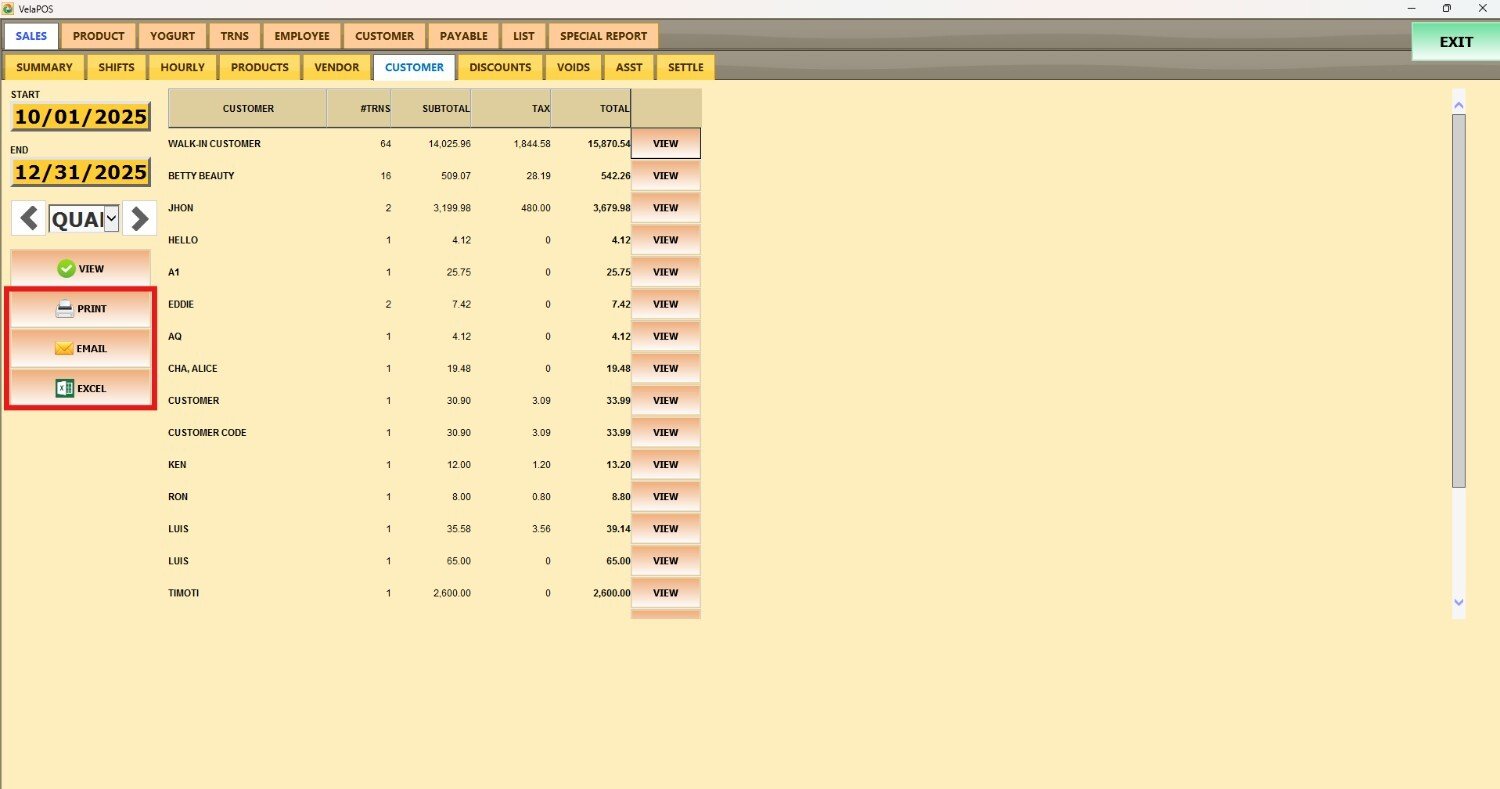Advance to next period with right arrow
Viewport: 1500px width, 789px height.
click(139, 218)
